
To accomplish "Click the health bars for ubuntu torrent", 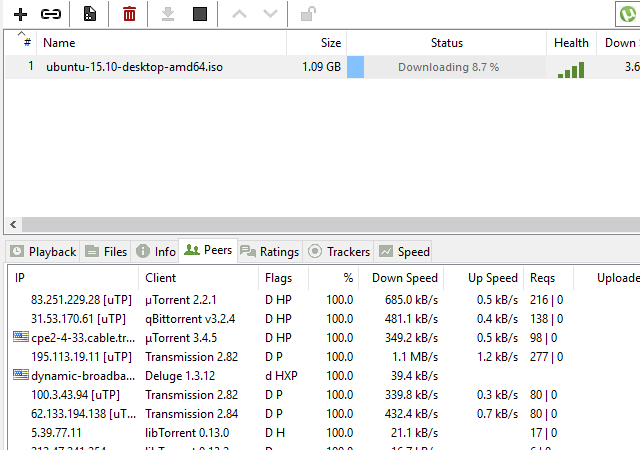I will tap(571, 70).
